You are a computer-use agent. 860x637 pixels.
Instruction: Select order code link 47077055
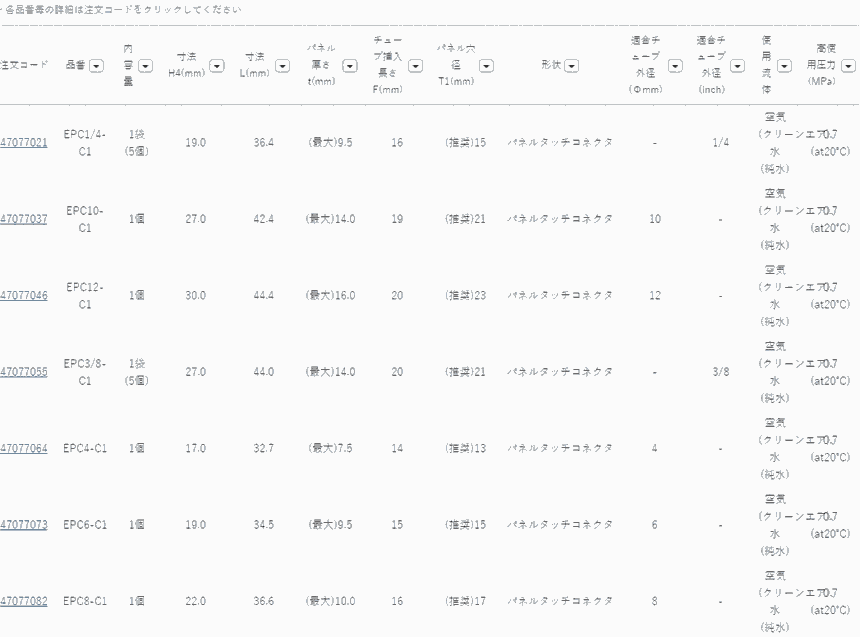(x=23, y=372)
